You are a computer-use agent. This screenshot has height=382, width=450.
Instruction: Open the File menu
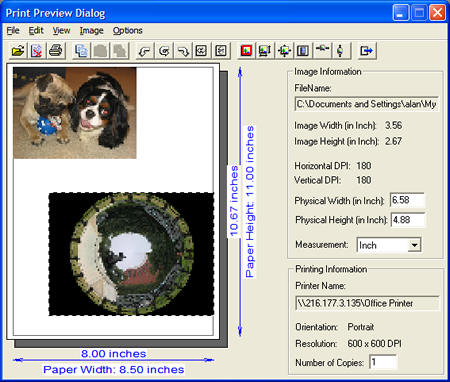click(x=13, y=31)
